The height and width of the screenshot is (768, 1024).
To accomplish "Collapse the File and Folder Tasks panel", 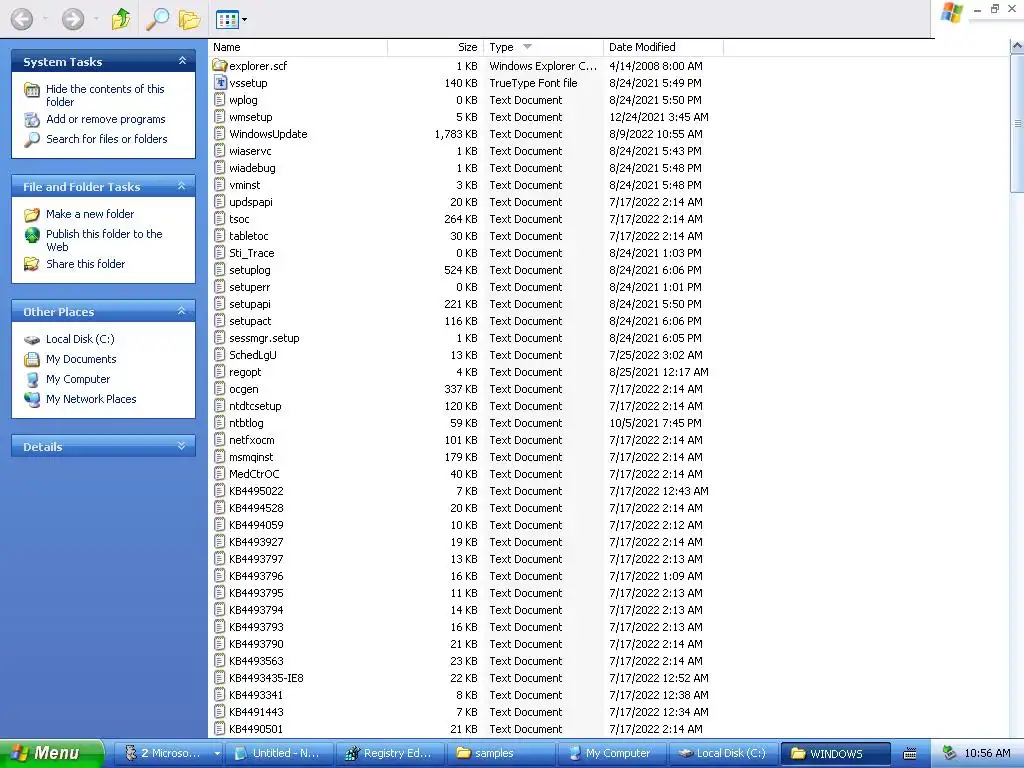I will click(182, 186).
